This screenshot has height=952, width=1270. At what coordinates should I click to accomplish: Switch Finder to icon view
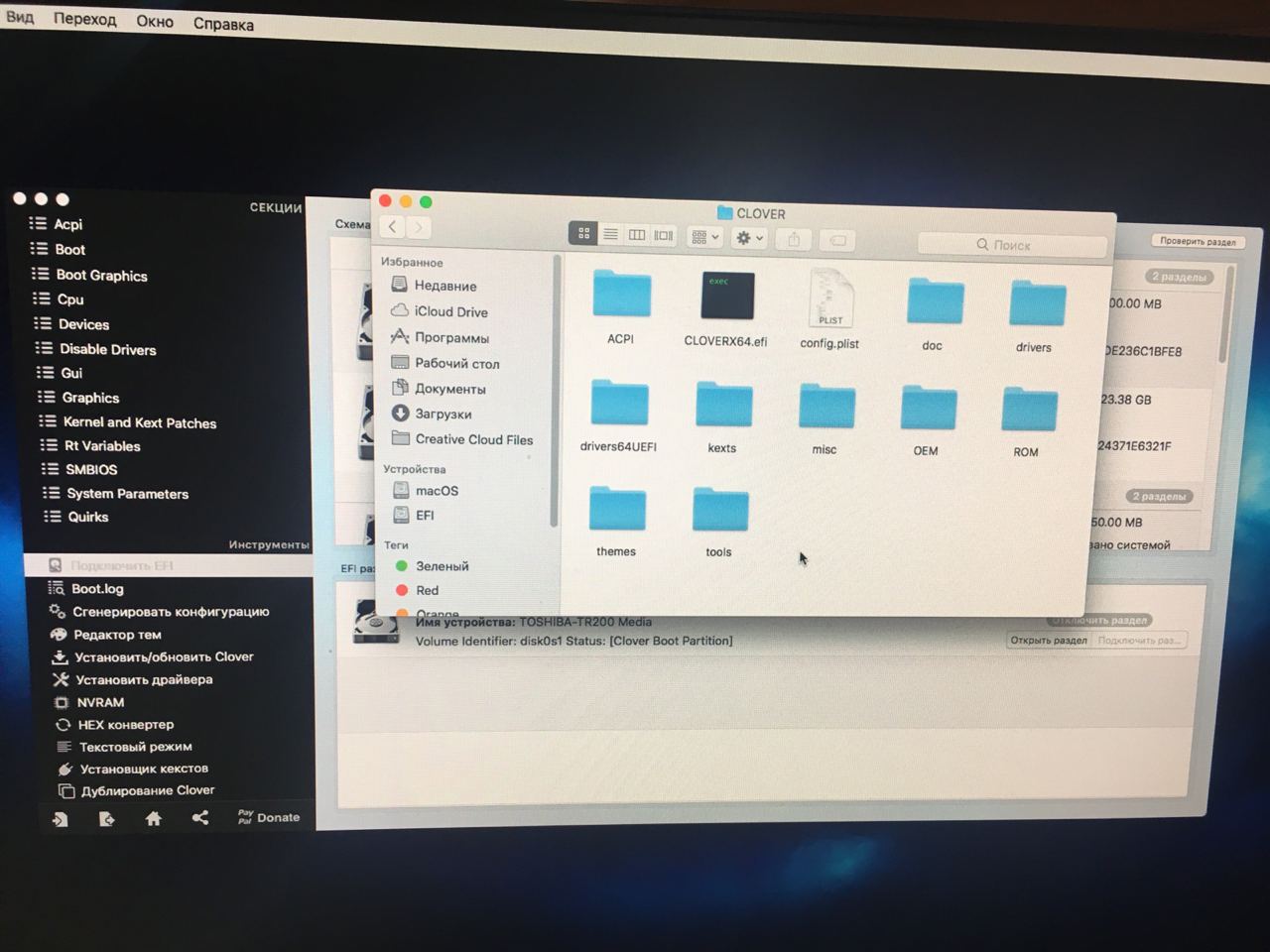click(x=583, y=233)
